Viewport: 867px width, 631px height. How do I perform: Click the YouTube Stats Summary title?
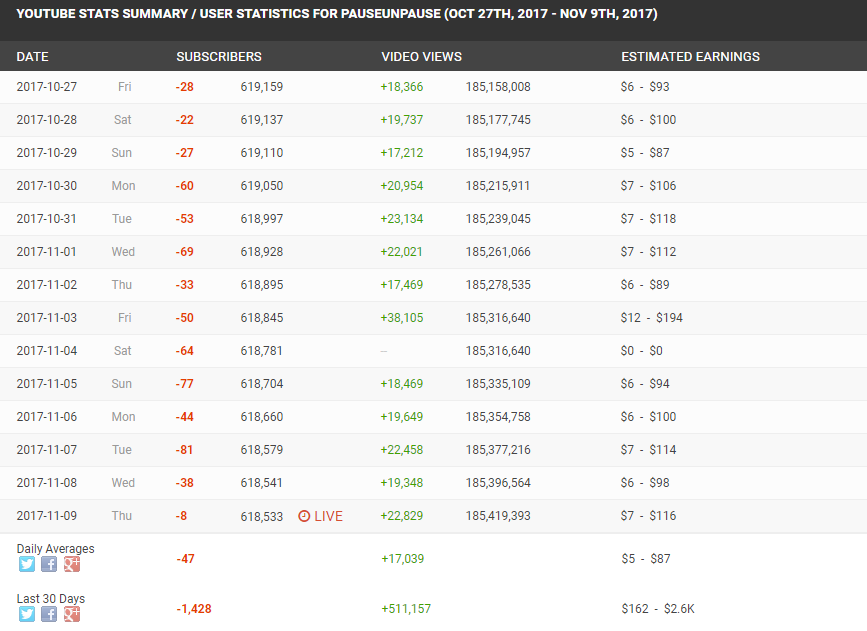(337, 14)
